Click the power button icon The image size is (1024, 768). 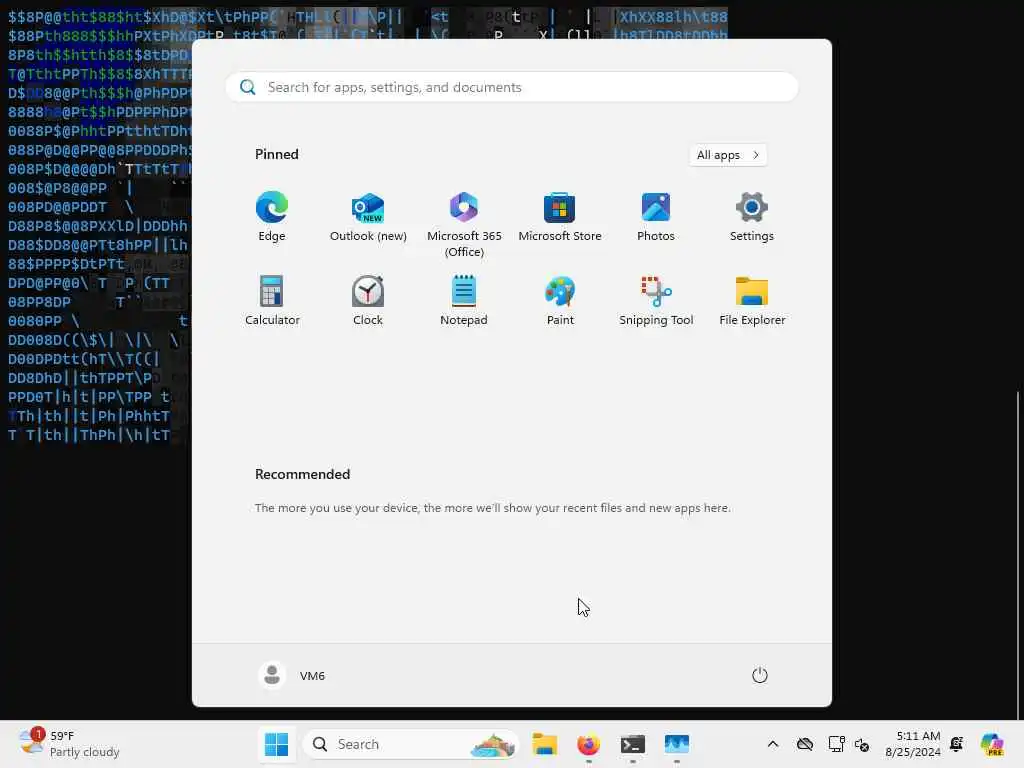coord(760,675)
